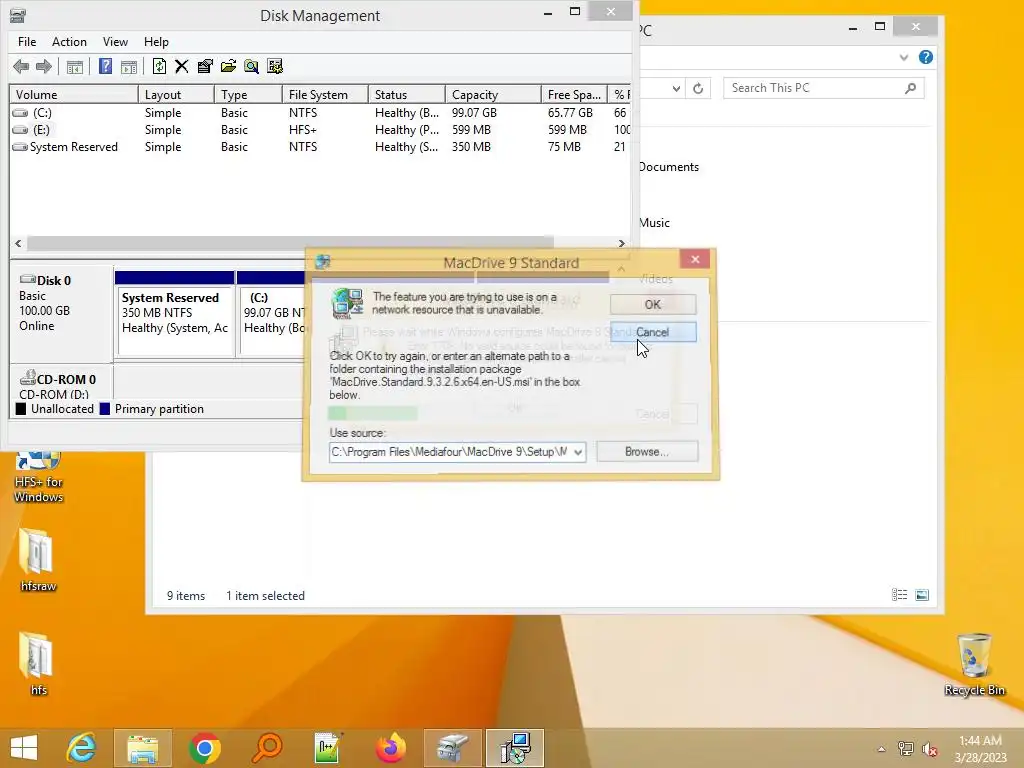Open the File menu in Disk Management

tap(27, 42)
